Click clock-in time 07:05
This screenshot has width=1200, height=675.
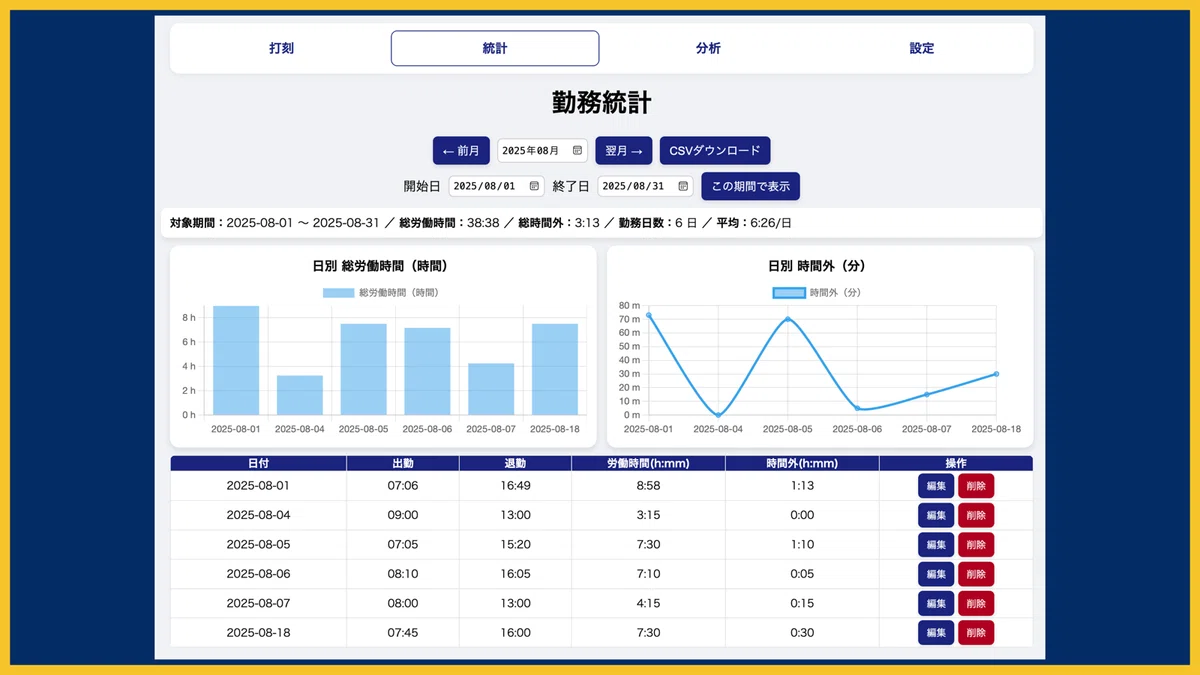(403, 545)
